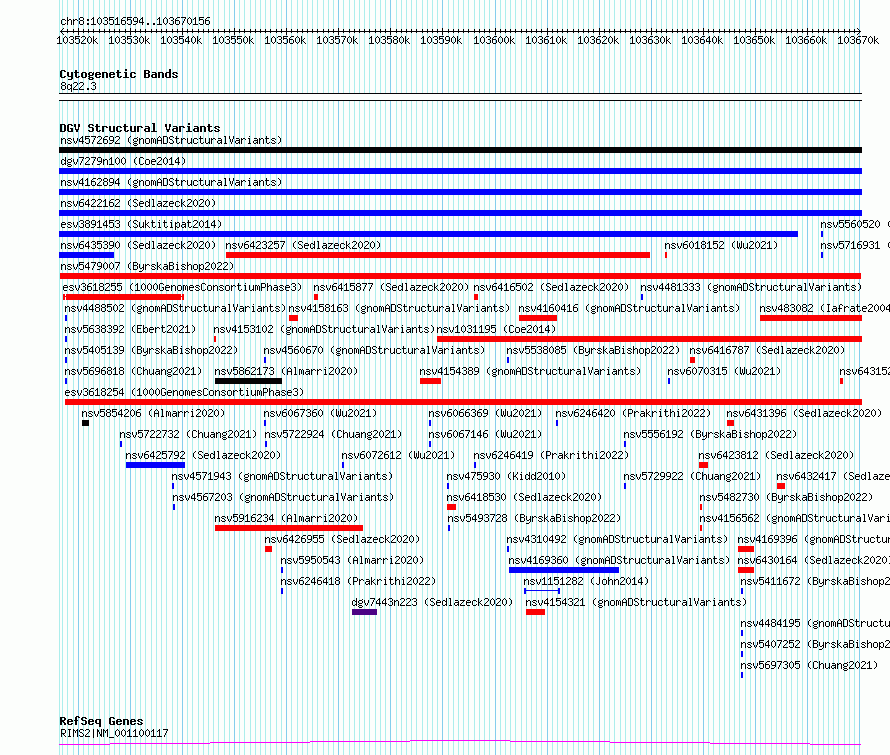
Task: Select nsv6416502 (Sedlazeck2020) label
Action: 551,287
